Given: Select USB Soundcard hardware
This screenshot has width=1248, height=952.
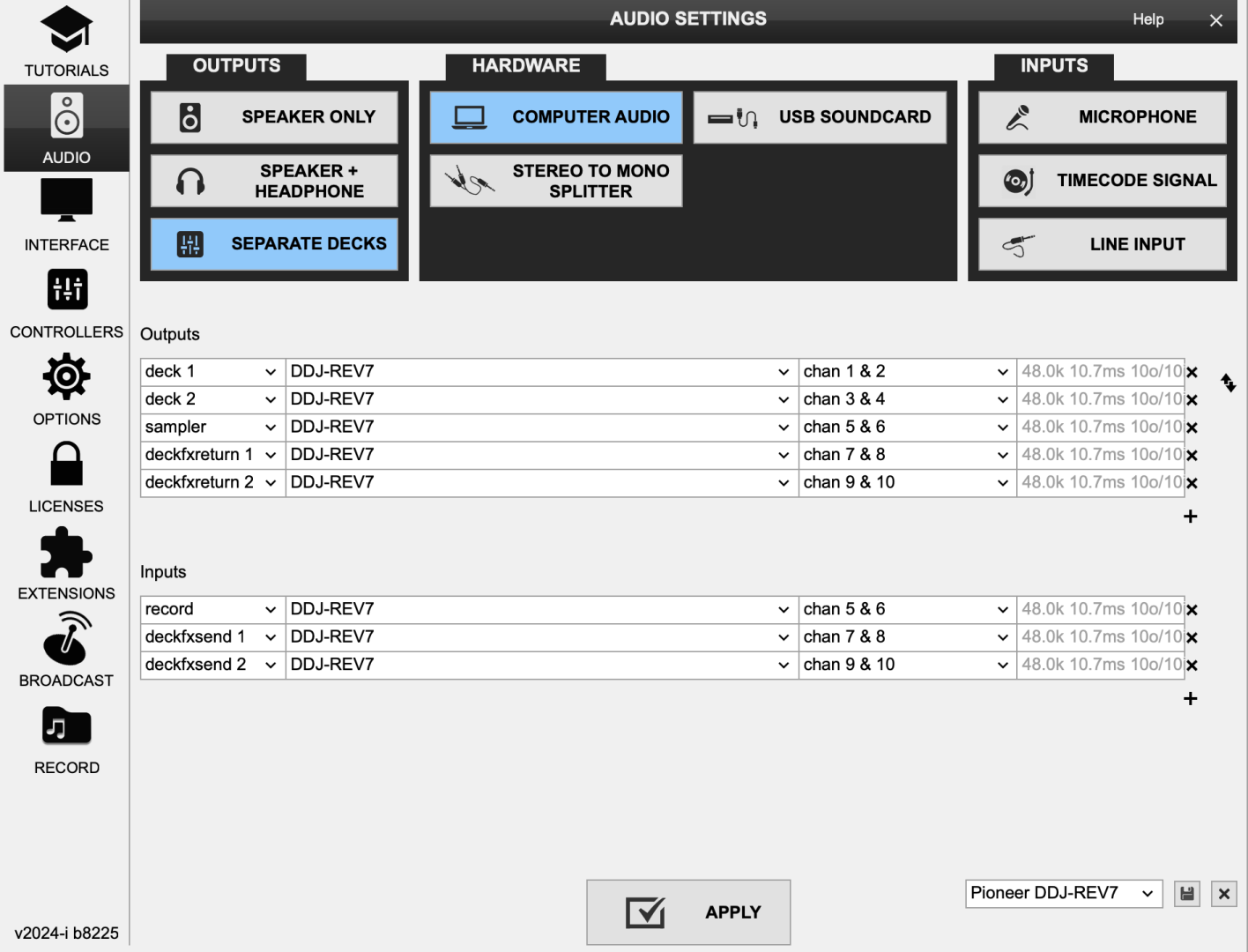Looking at the screenshot, I should [820, 117].
